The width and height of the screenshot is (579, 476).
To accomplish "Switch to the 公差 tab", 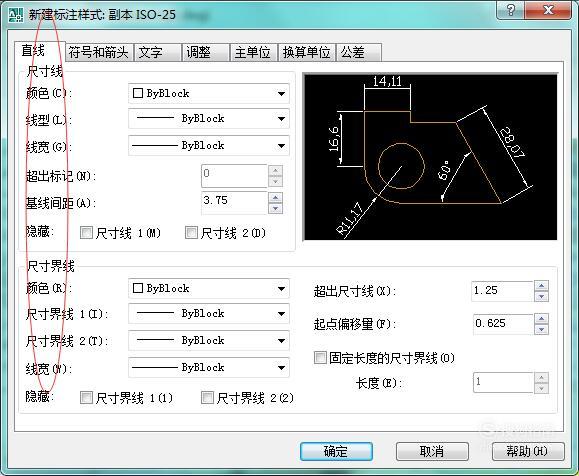I will 358,52.
